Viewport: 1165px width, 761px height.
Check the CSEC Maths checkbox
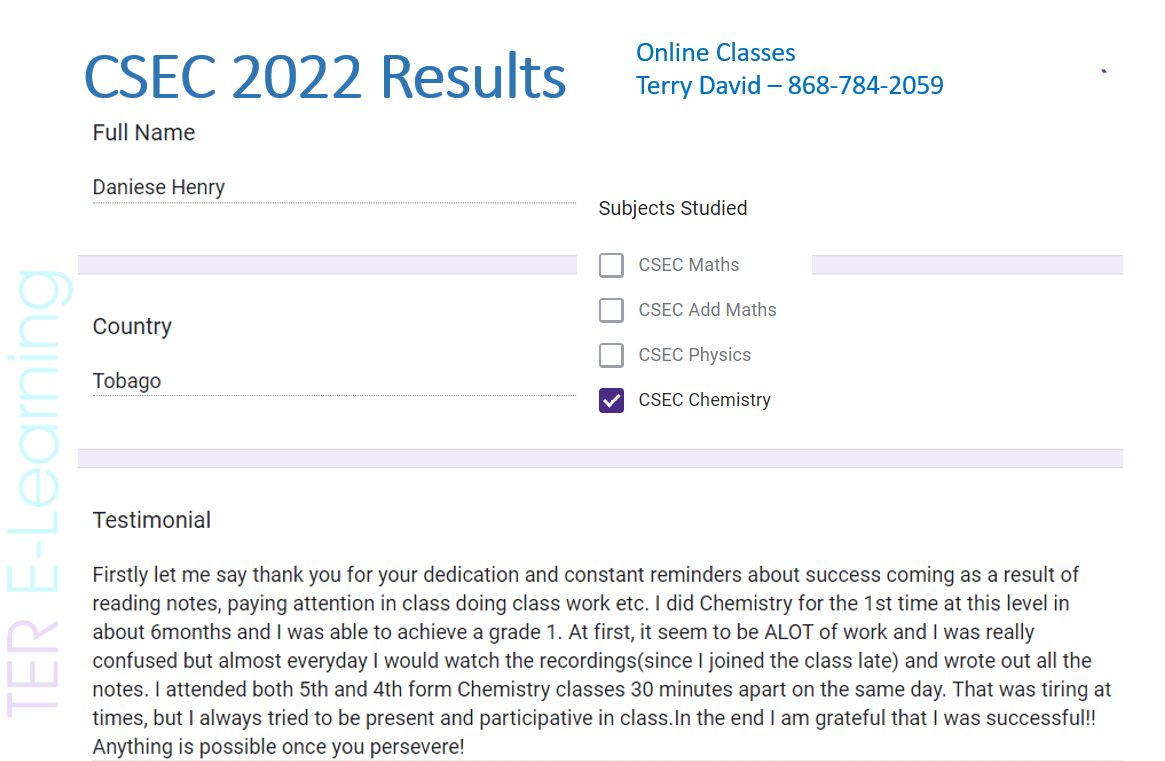[611, 265]
